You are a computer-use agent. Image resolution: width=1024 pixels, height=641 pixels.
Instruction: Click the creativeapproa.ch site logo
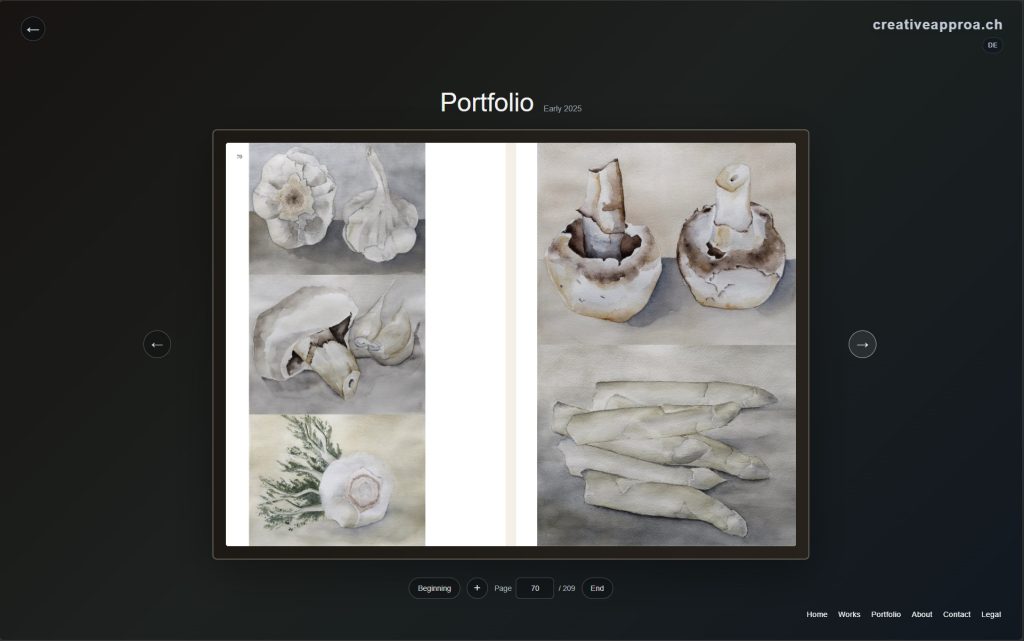pyautogui.click(x=937, y=25)
